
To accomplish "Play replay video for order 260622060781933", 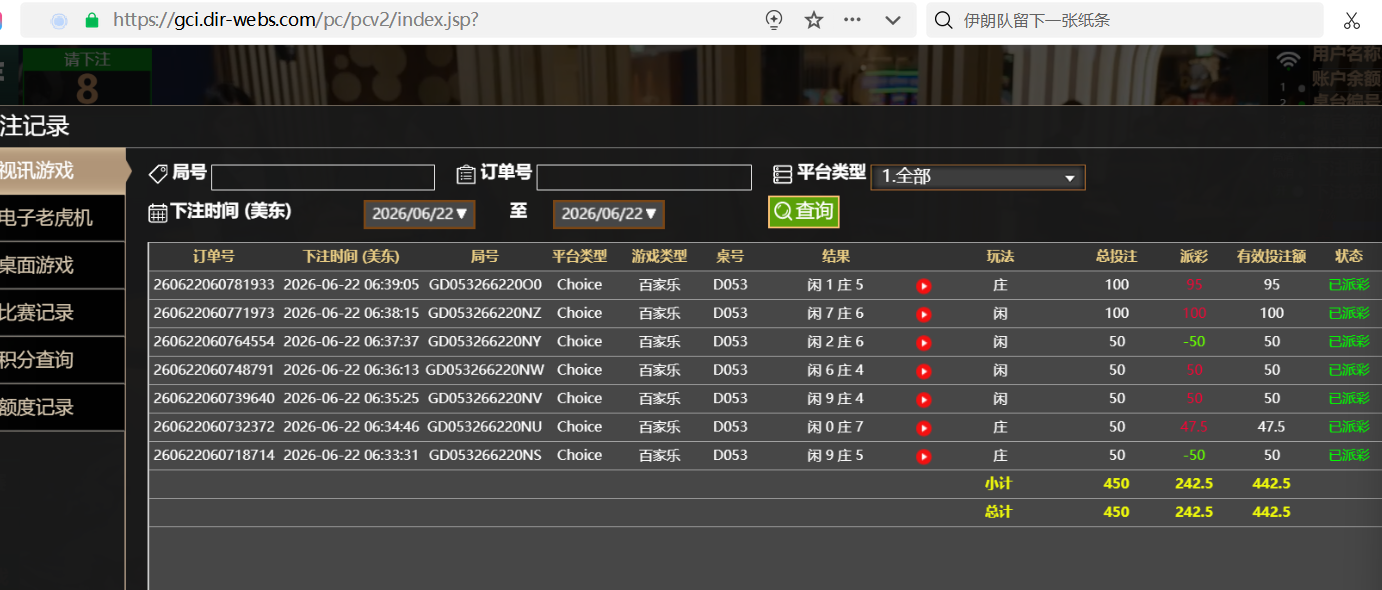I will click(924, 286).
